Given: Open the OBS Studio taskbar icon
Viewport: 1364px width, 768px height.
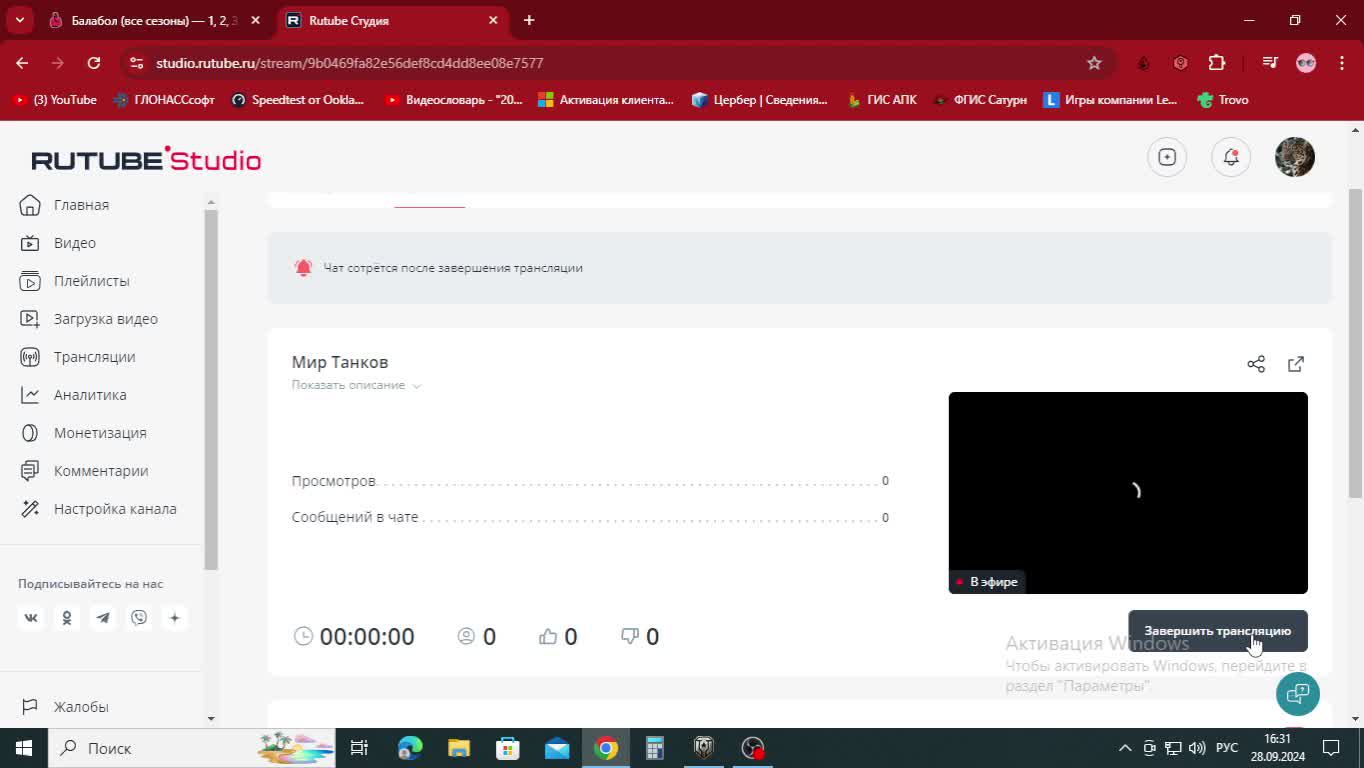Looking at the screenshot, I should coord(753,748).
